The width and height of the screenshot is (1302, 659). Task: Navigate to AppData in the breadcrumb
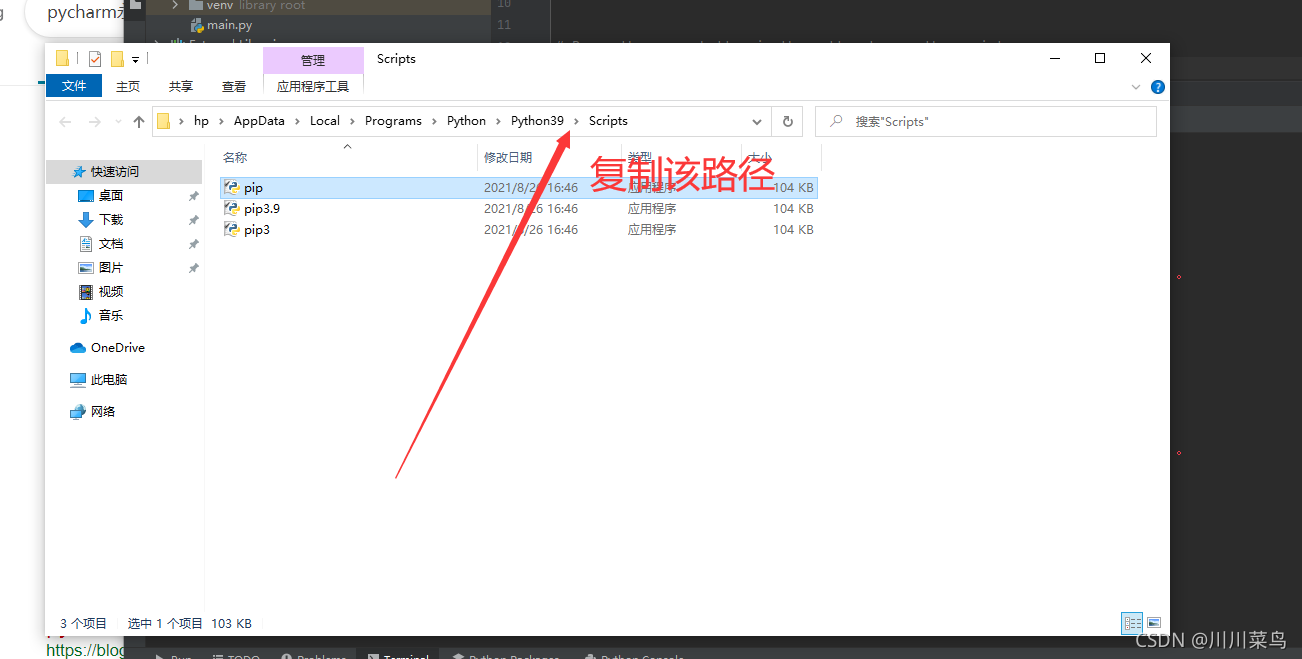coord(259,121)
